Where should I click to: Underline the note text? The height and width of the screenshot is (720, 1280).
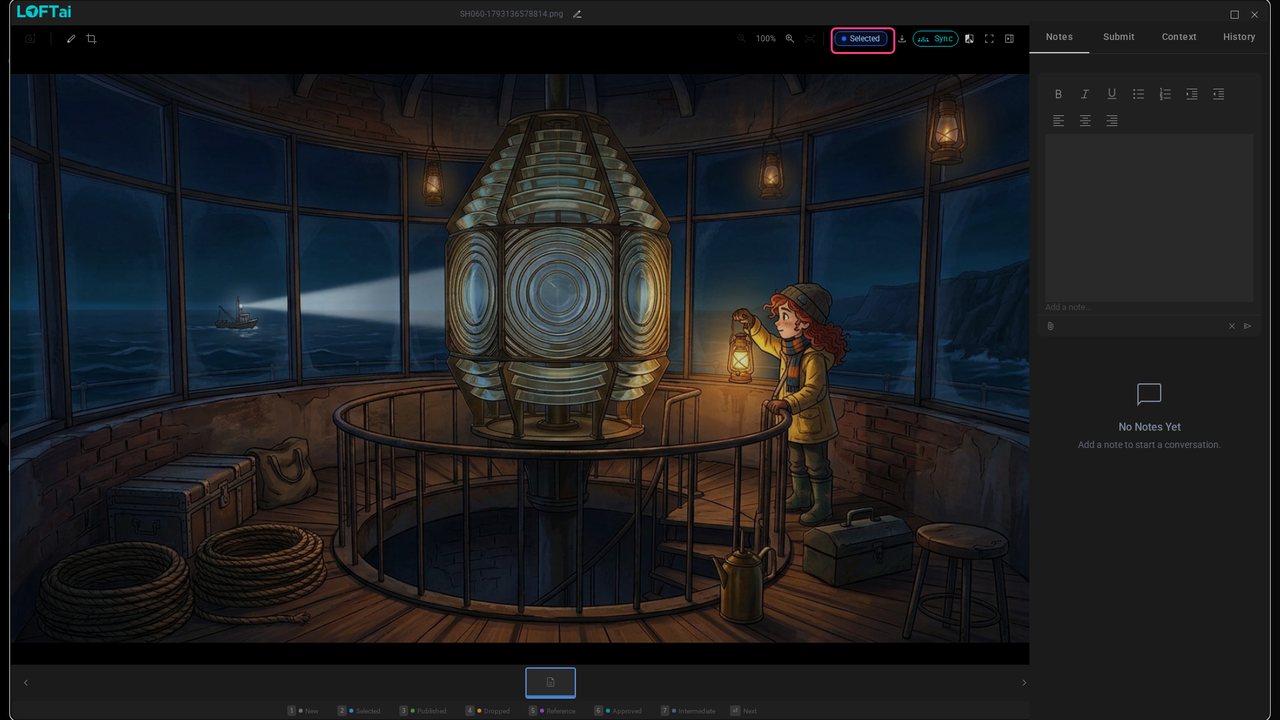pos(1111,94)
